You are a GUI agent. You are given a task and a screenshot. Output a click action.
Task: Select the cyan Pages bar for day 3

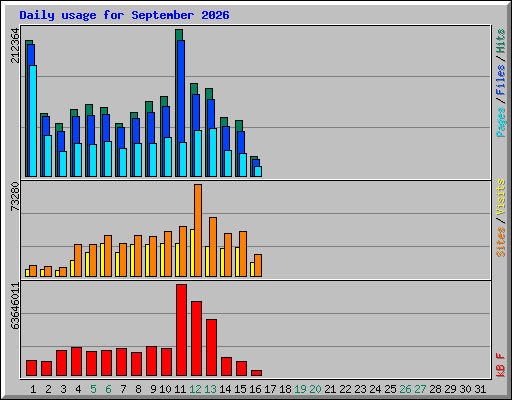pyautogui.click(x=63, y=164)
